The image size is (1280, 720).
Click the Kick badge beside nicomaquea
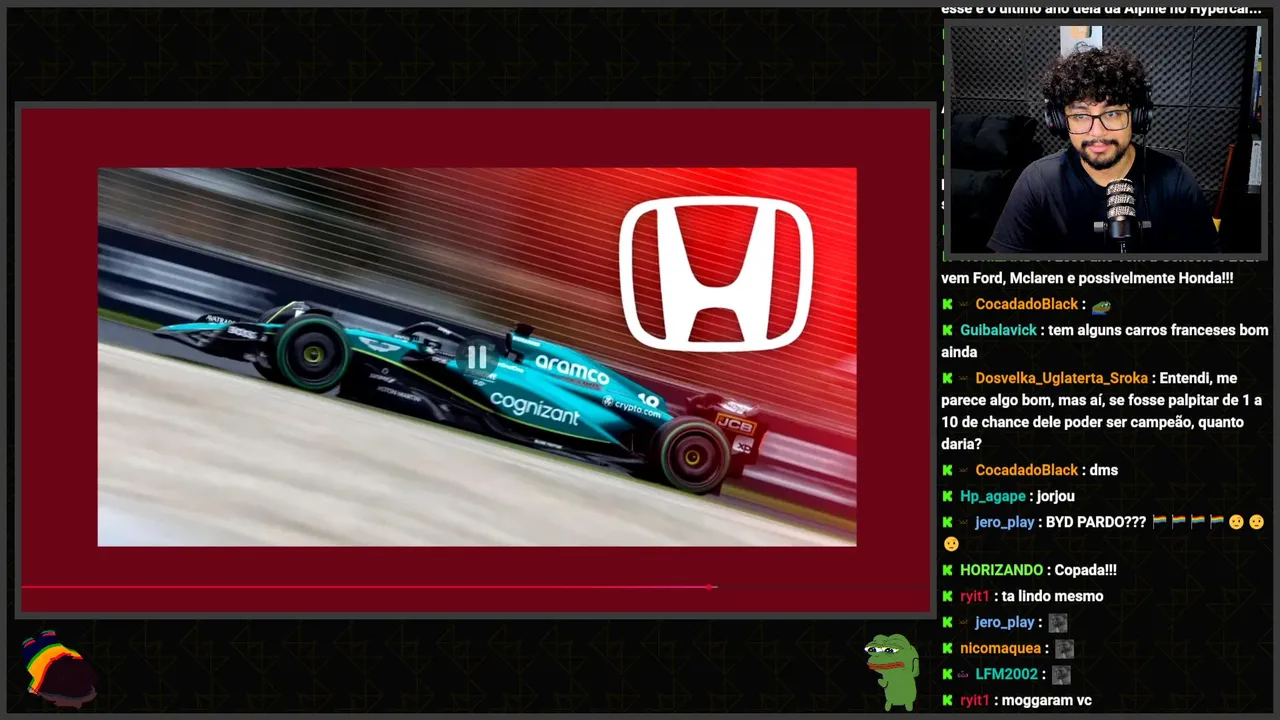(x=947, y=648)
